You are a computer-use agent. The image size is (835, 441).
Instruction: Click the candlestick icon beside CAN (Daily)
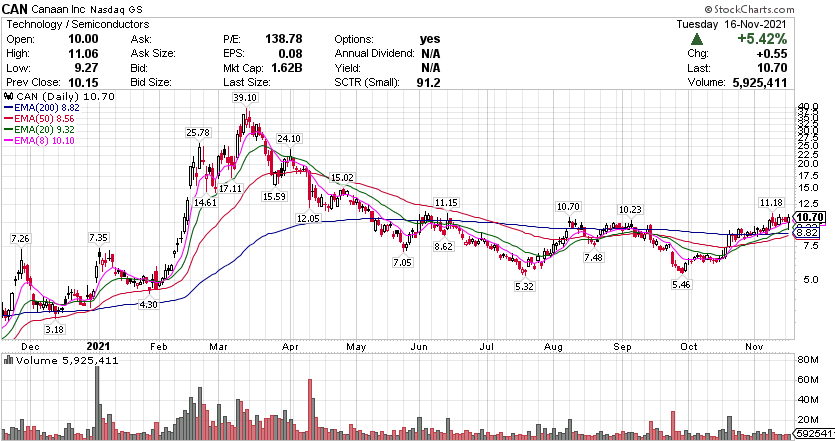coord(9,96)
